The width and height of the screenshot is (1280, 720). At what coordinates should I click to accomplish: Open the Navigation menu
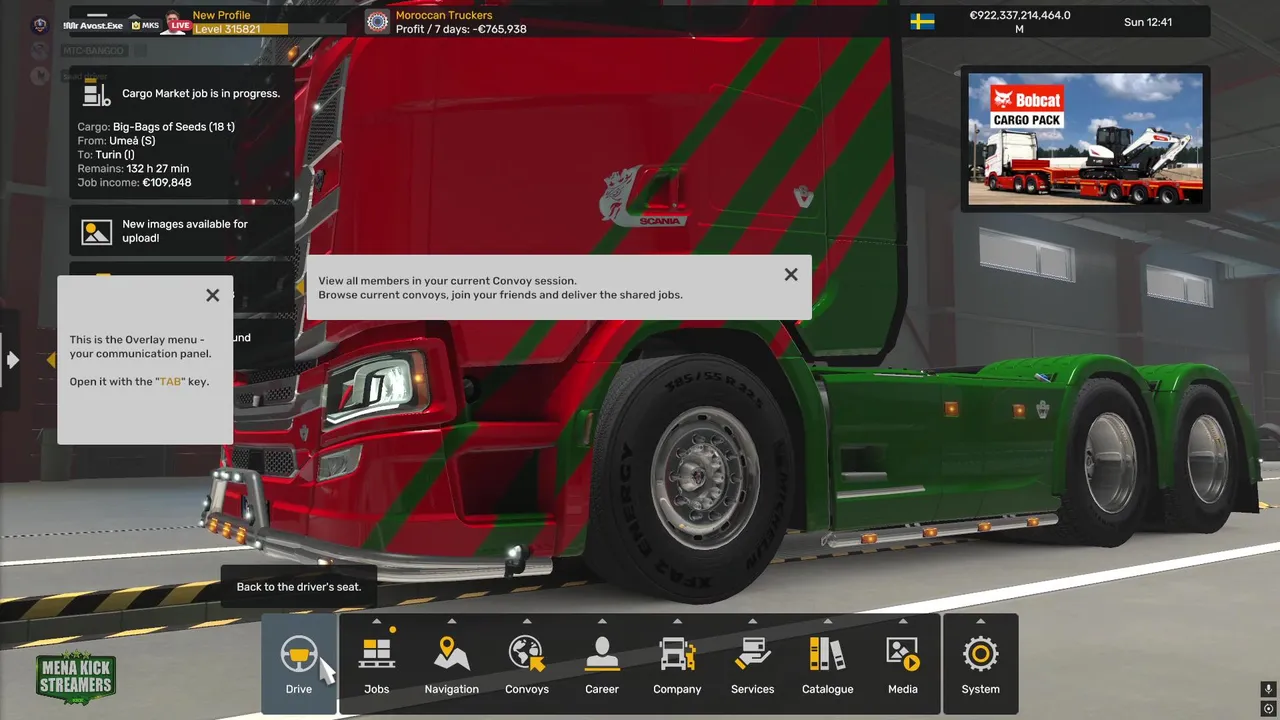tap(452, 664)
